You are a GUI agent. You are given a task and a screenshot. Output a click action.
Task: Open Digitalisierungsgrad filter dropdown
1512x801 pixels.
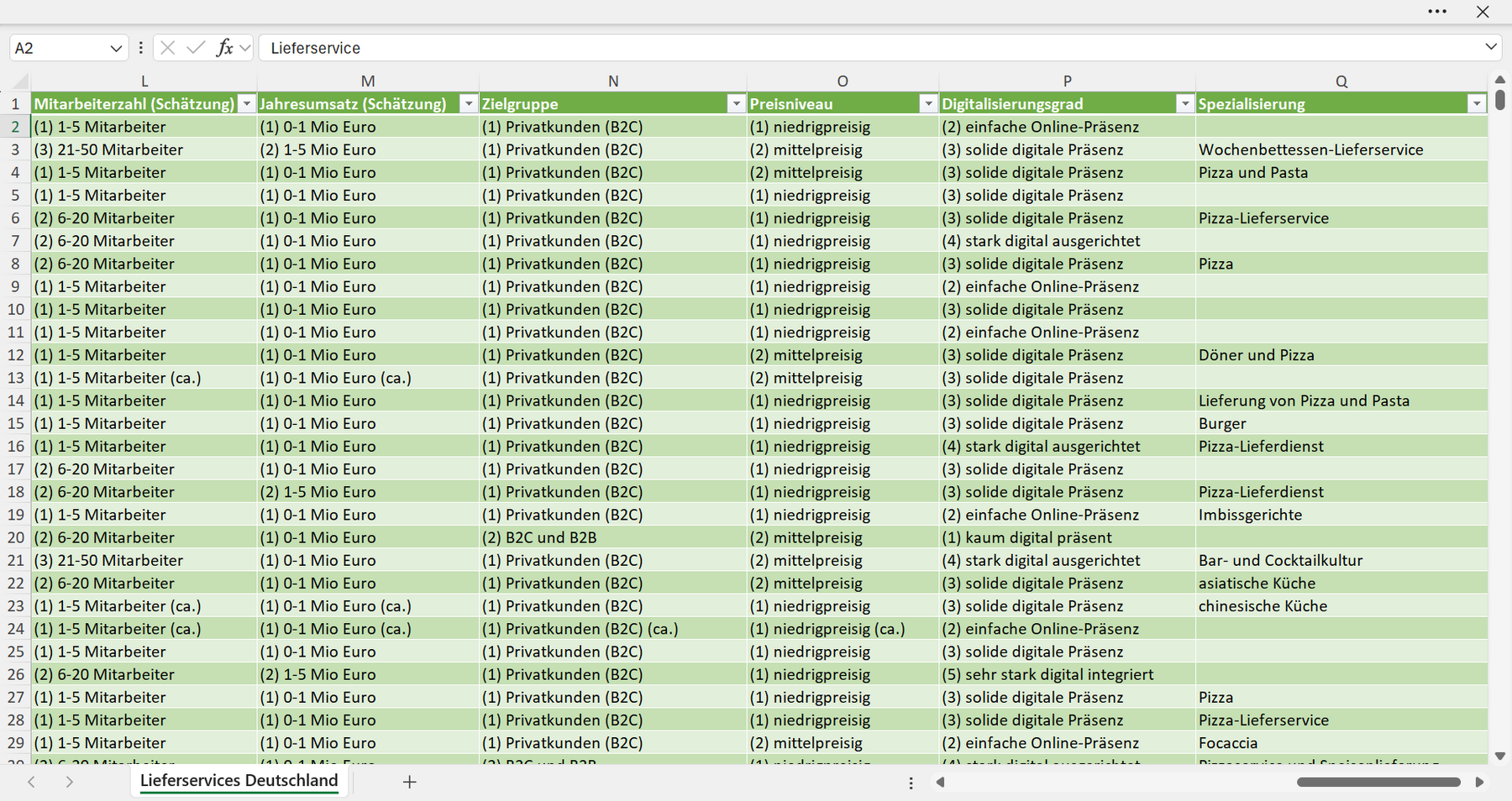[1184, 103]
